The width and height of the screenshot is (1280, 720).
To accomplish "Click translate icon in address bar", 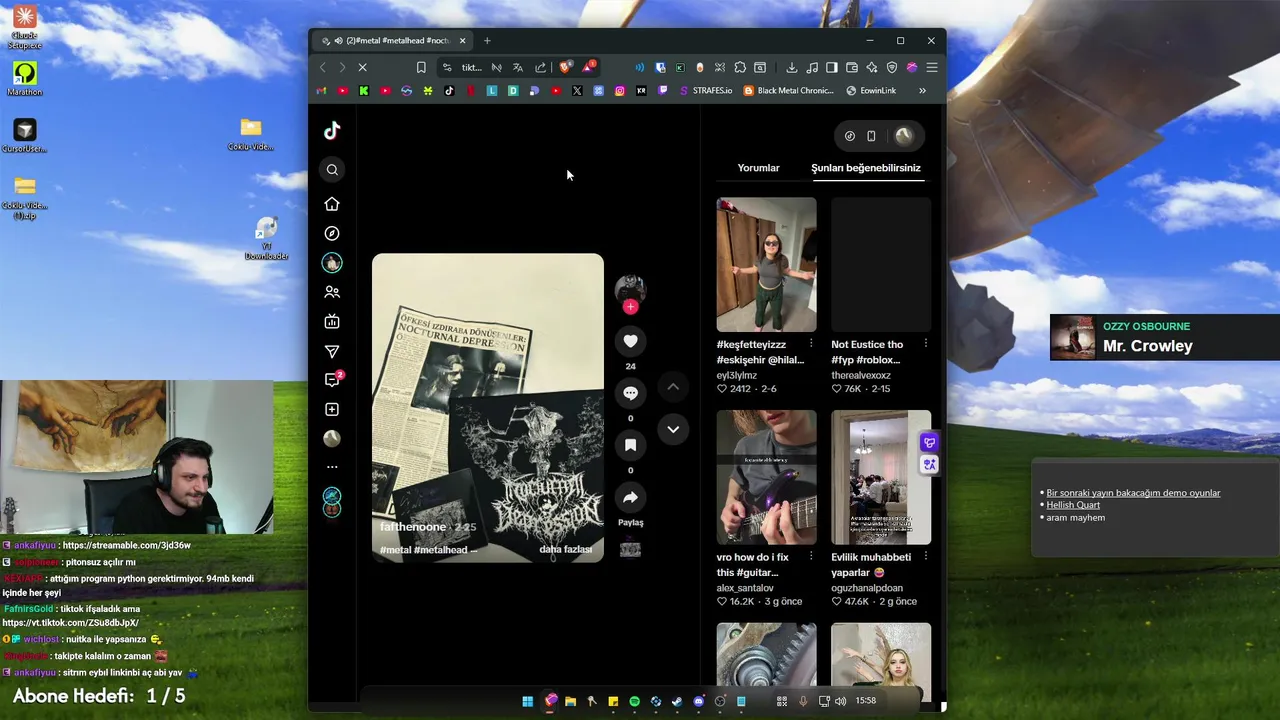I will pos(518,67).
